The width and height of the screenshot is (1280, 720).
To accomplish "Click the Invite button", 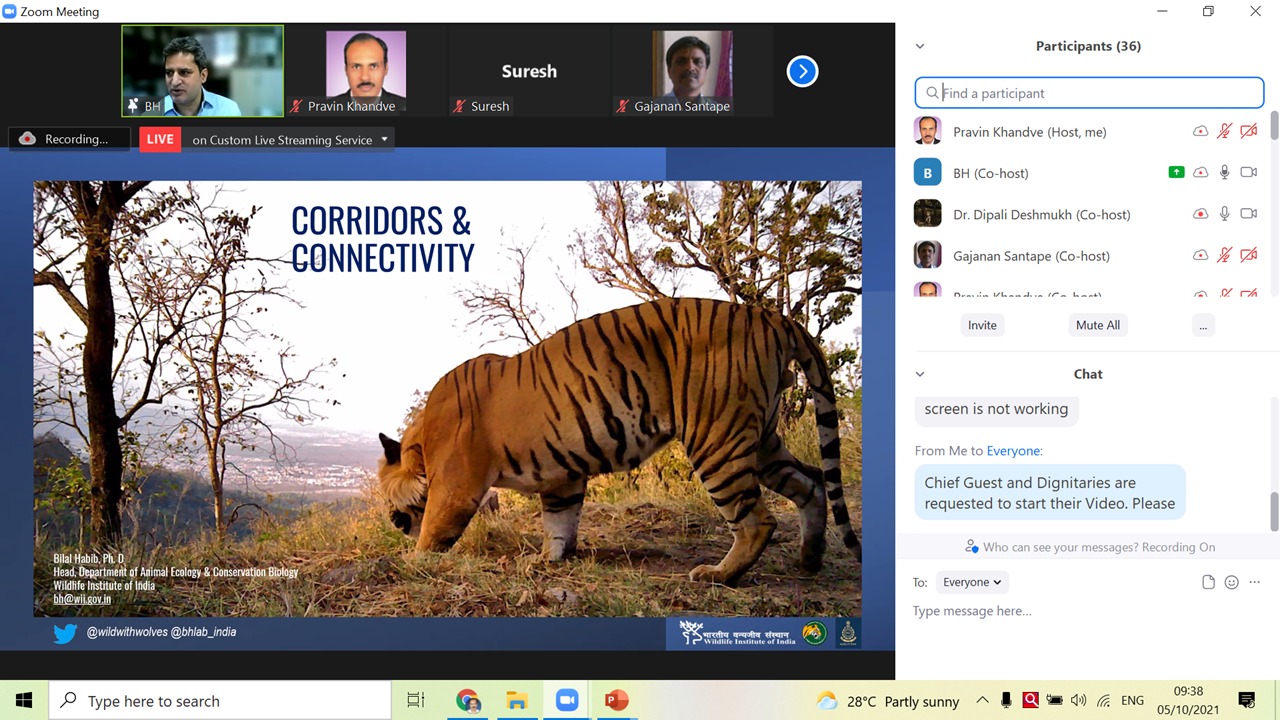I will pos(982,325).
